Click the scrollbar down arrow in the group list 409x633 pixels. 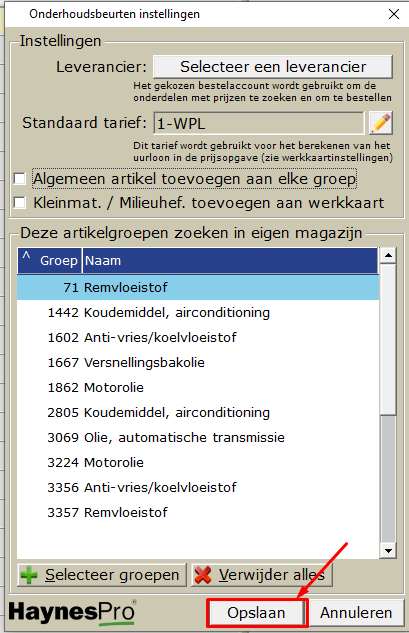point(388,550)
